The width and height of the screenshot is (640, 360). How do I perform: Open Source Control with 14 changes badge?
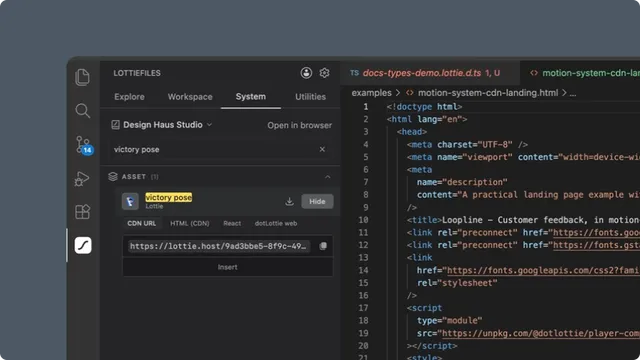pyautogui.click(x=84, y=145)
